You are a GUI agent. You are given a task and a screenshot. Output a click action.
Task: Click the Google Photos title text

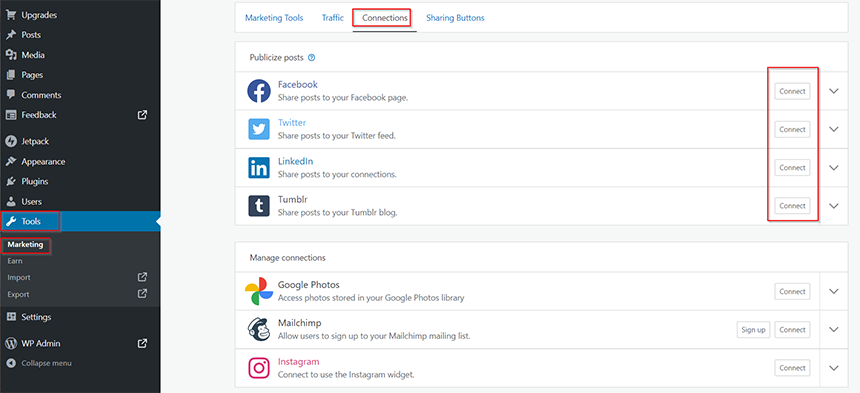click(309, 285)
